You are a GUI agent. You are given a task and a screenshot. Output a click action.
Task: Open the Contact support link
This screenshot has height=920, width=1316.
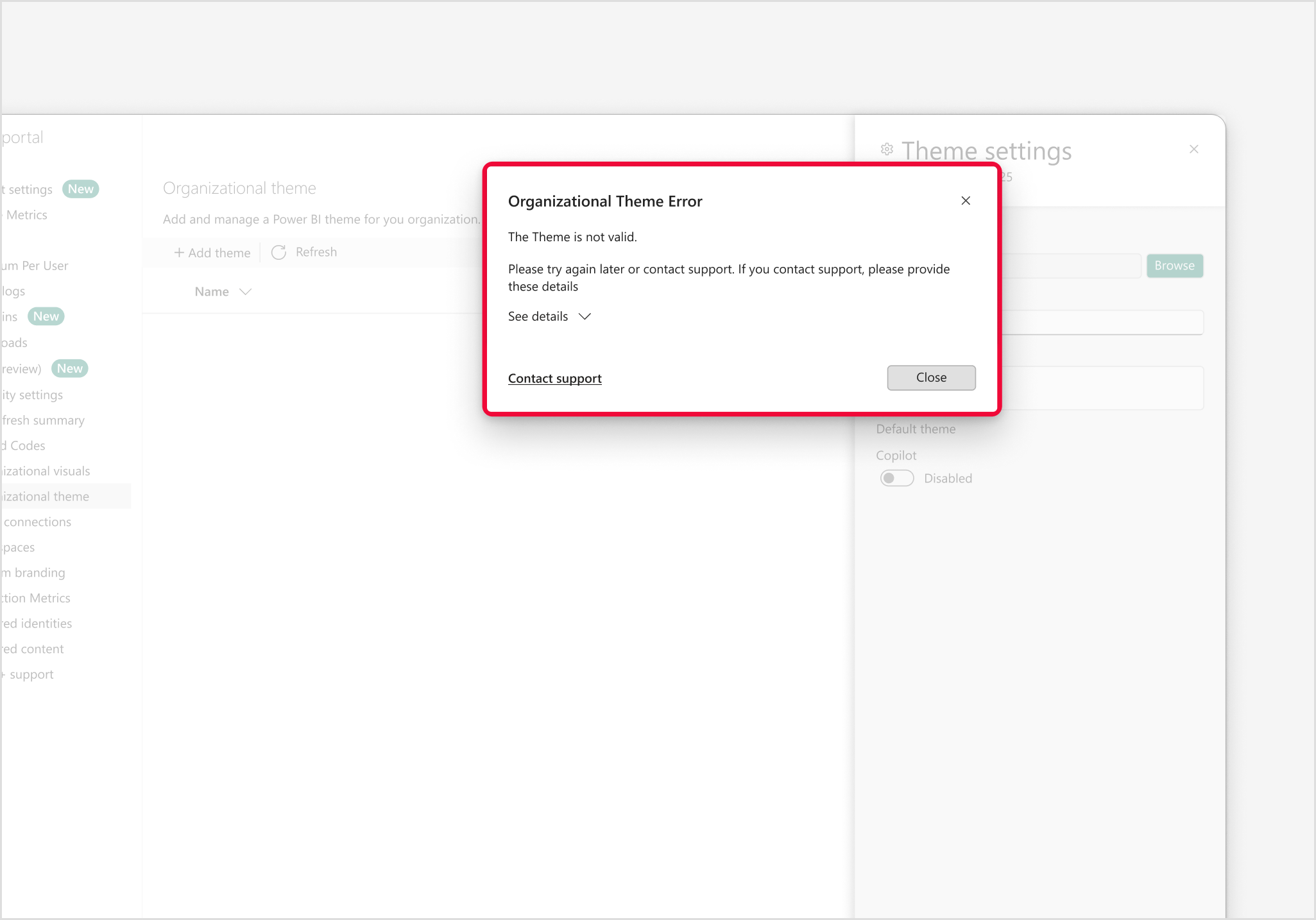point(555,379)
